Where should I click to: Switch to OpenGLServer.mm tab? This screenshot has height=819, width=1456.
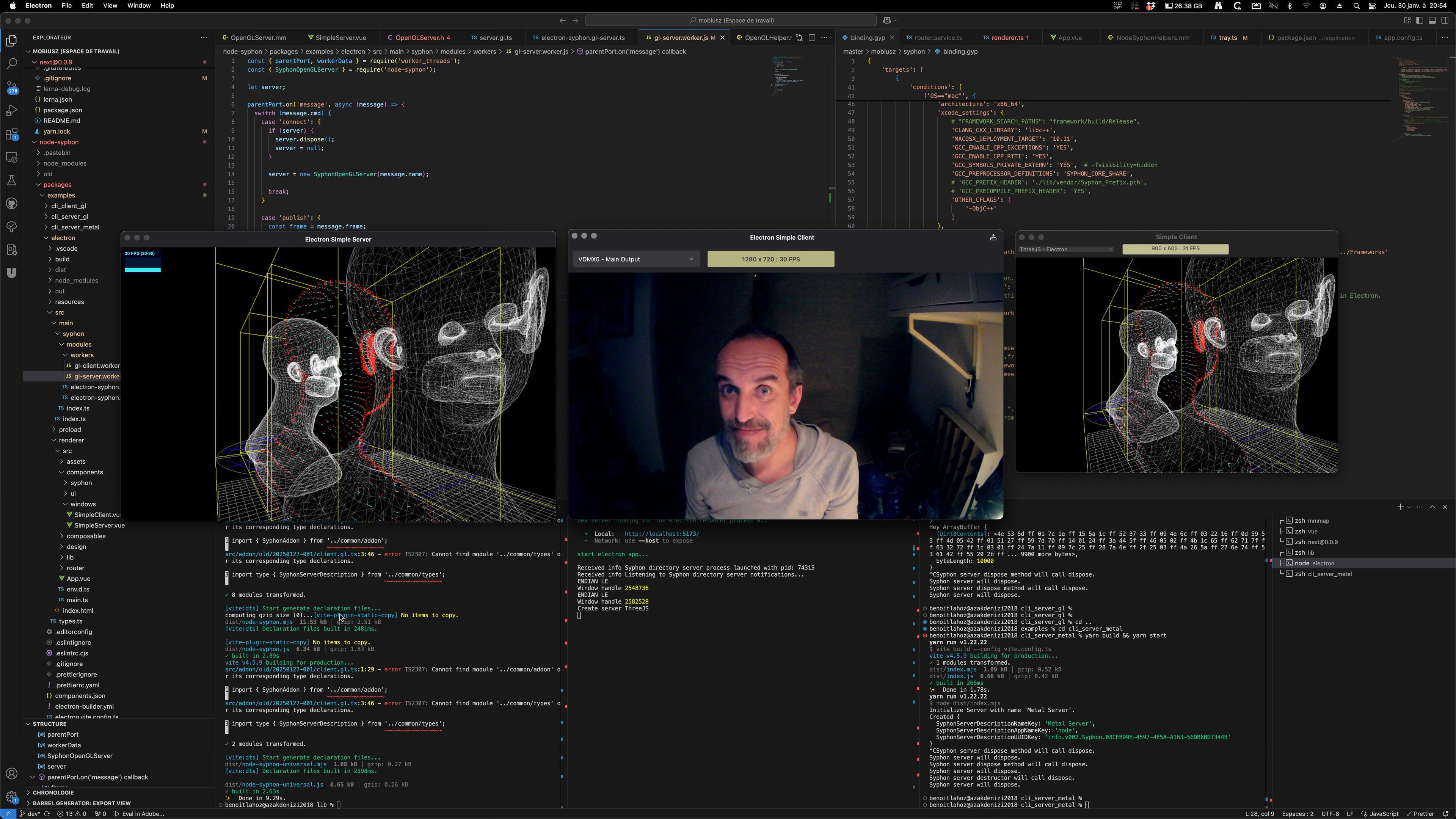pyautogui.click(x=258, y=38)
